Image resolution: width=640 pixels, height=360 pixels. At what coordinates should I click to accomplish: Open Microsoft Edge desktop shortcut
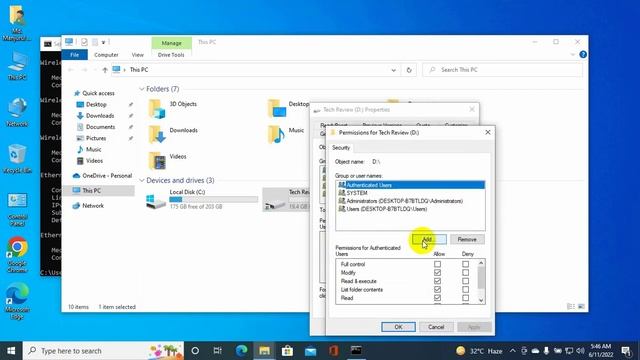17,301
